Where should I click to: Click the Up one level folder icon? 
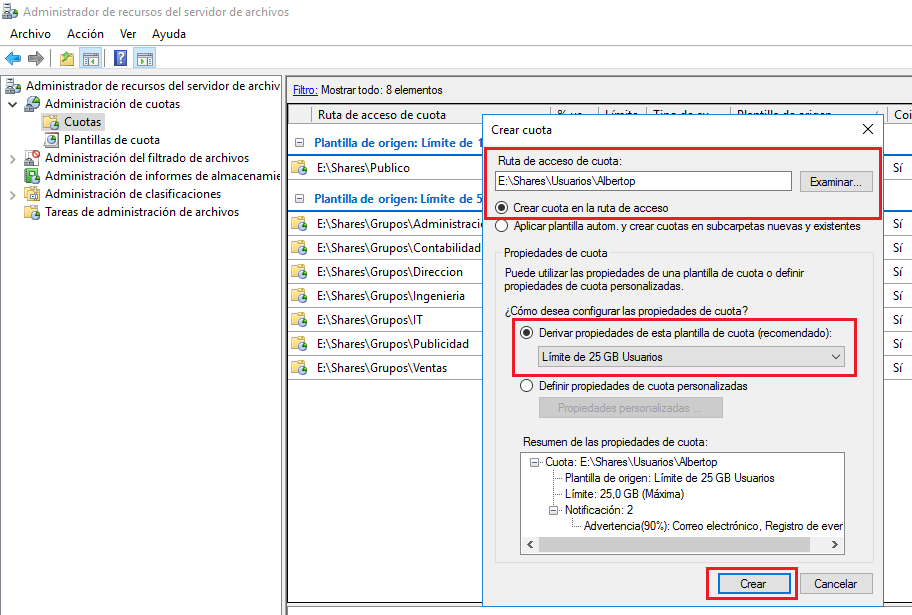[66, 58]
